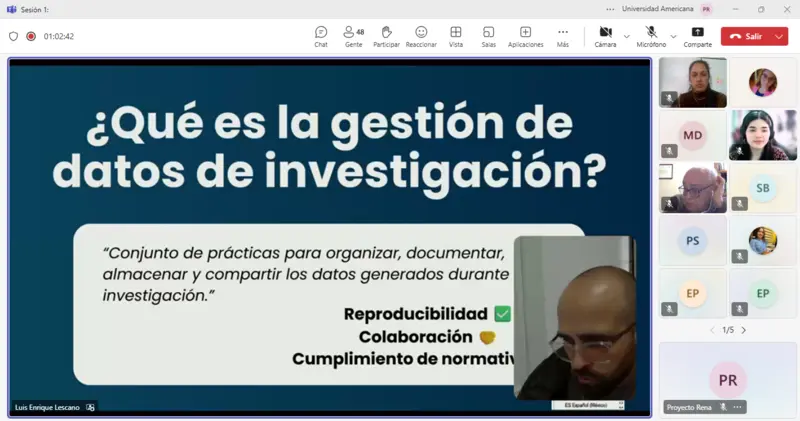Click the shield security icon
800x421 pixels.
pos(14,36)
